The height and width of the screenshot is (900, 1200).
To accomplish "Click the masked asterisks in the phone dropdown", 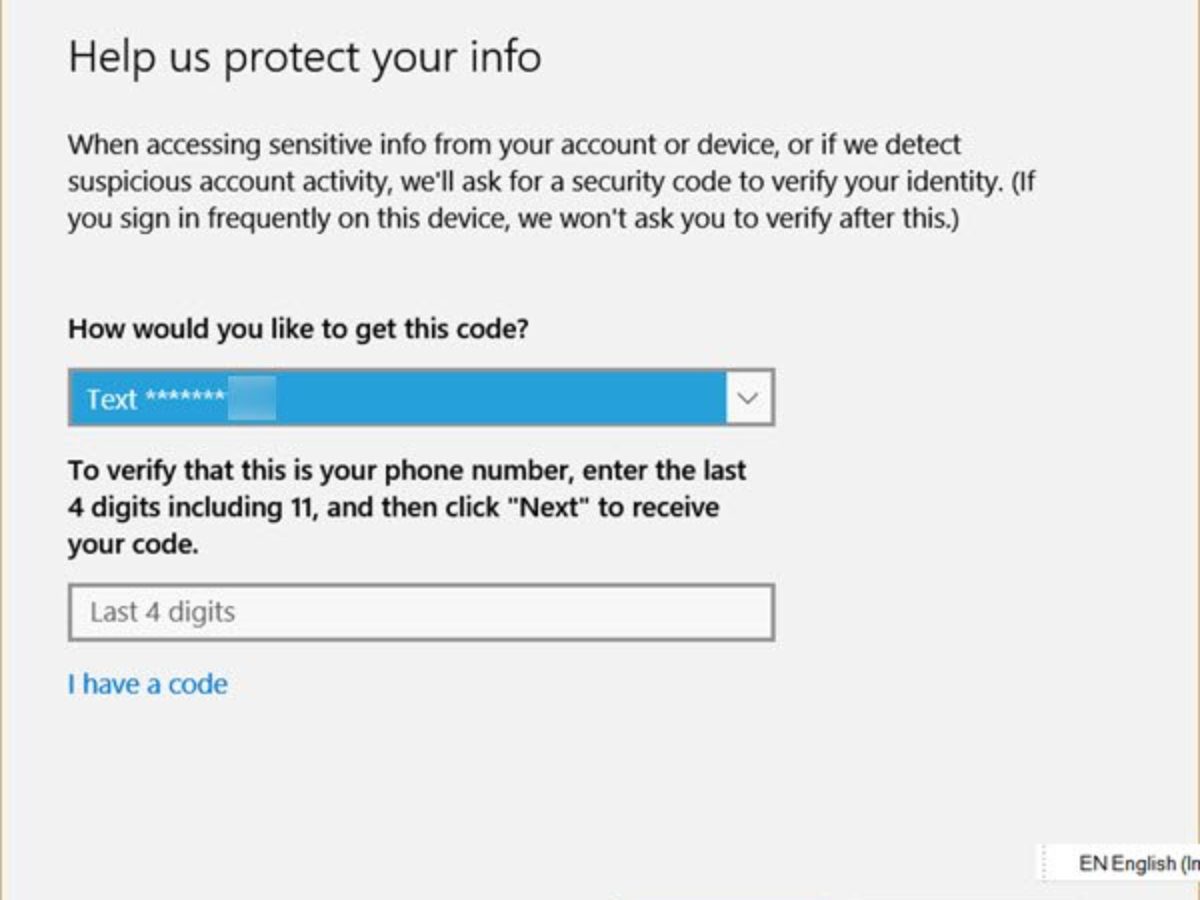I will click(185, 397).
